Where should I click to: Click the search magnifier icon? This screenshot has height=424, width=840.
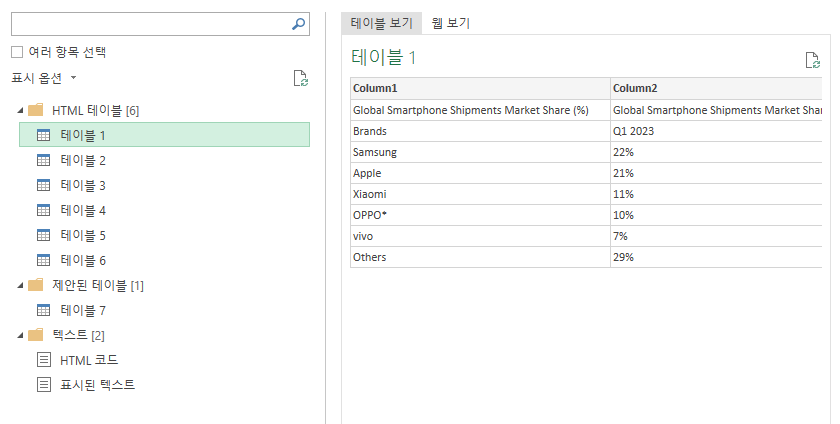[x=298, y=24]
